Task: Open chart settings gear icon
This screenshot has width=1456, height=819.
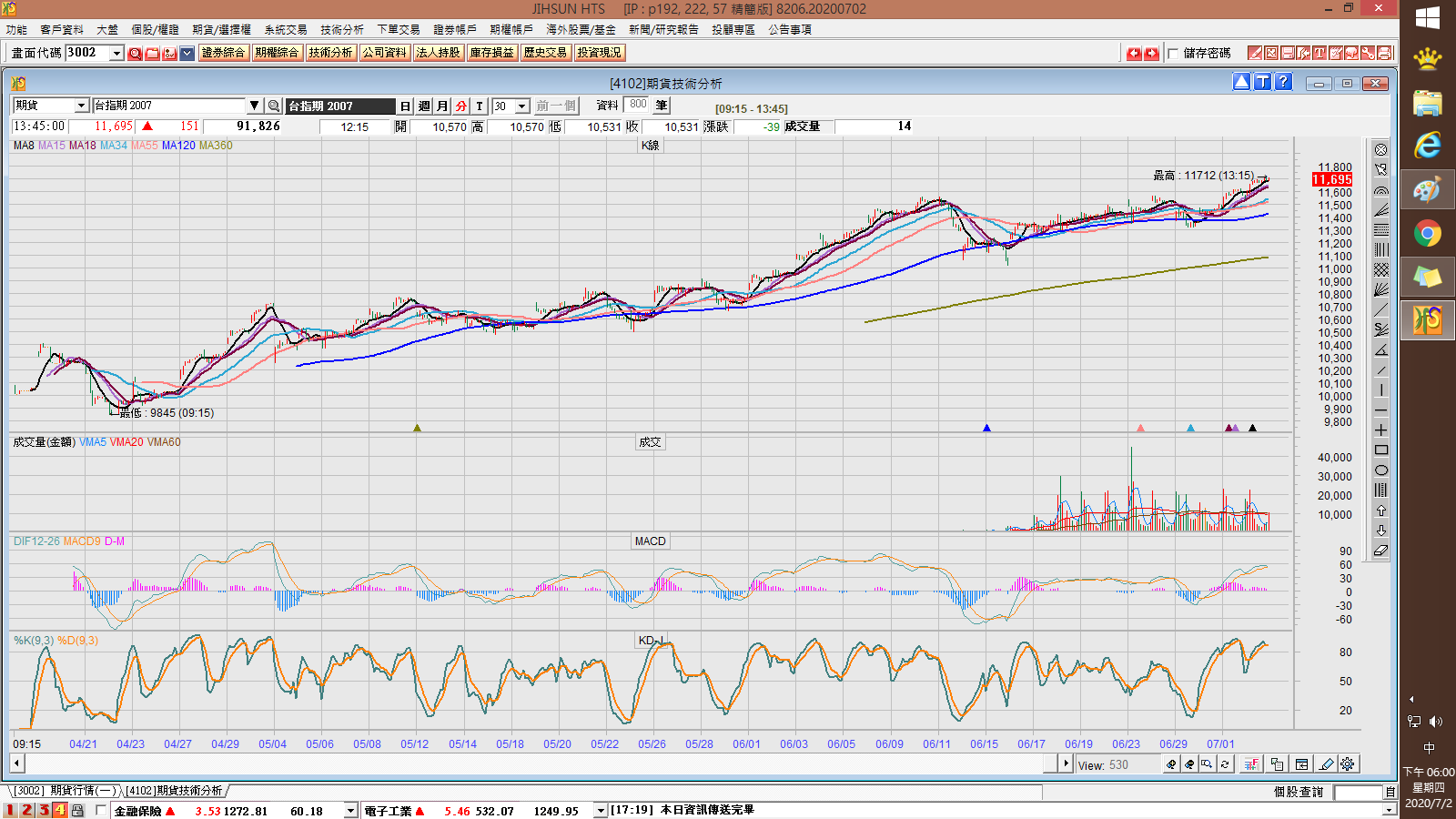Action: [1348, 764]
